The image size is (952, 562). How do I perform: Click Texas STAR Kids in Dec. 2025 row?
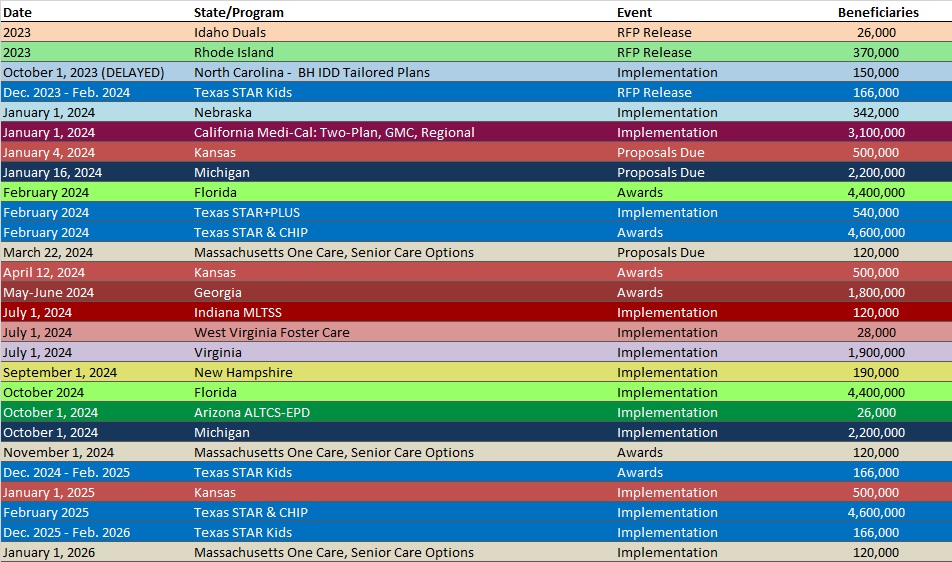(x=243, y=533)
